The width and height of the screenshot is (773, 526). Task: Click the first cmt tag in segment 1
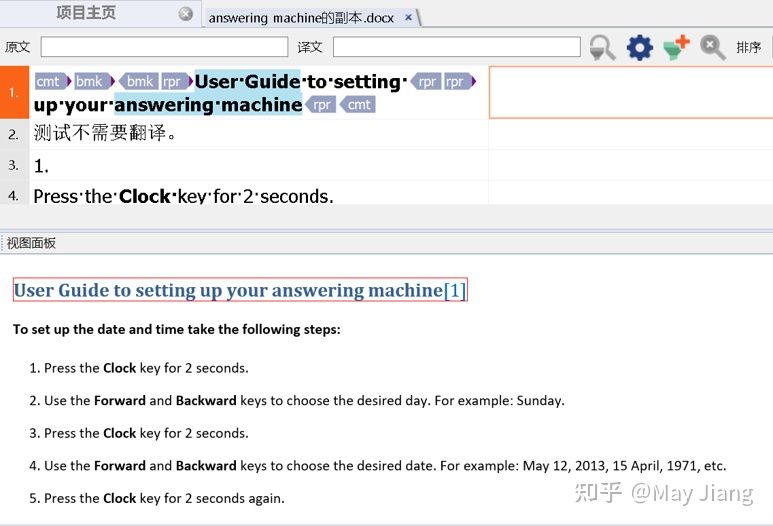48,82
